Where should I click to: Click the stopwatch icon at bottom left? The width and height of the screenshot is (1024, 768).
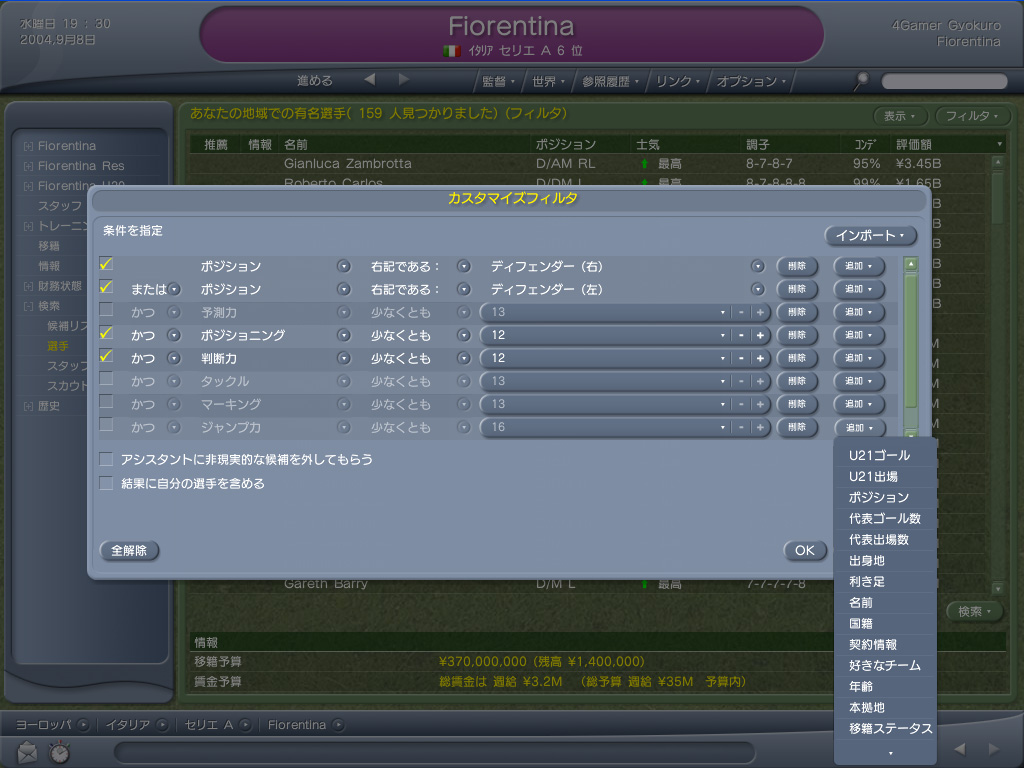(59, 752)
